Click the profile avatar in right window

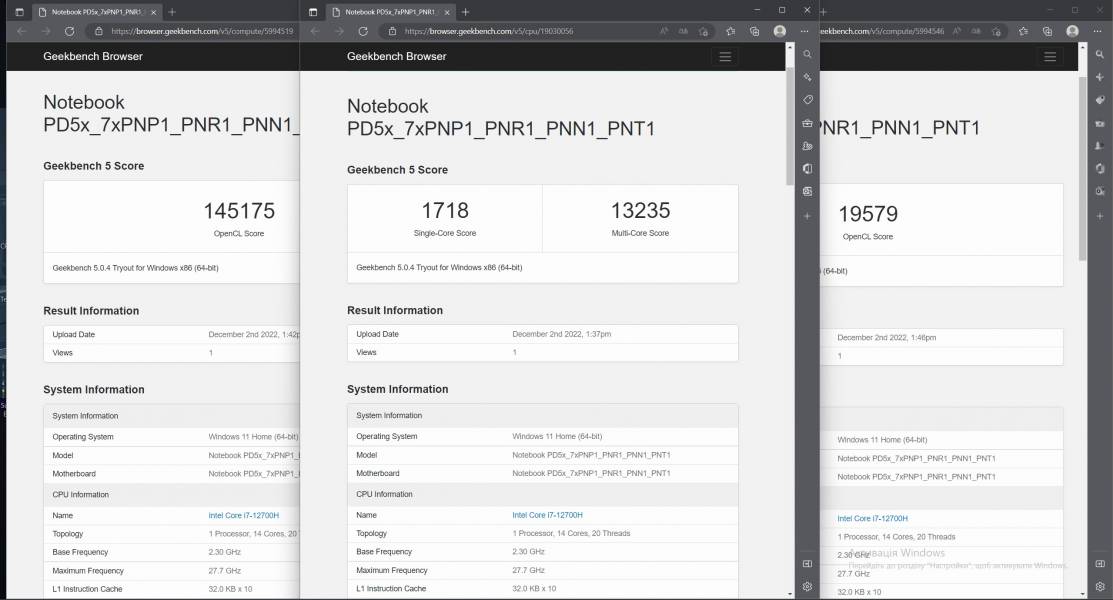click(x=1073, y=31)
